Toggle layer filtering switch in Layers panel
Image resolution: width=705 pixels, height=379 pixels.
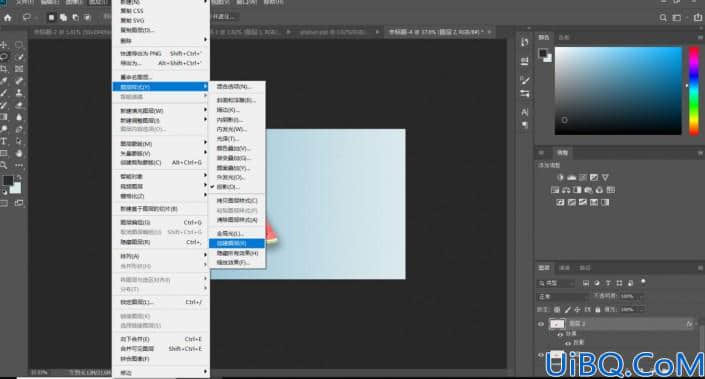pos(643,282)
